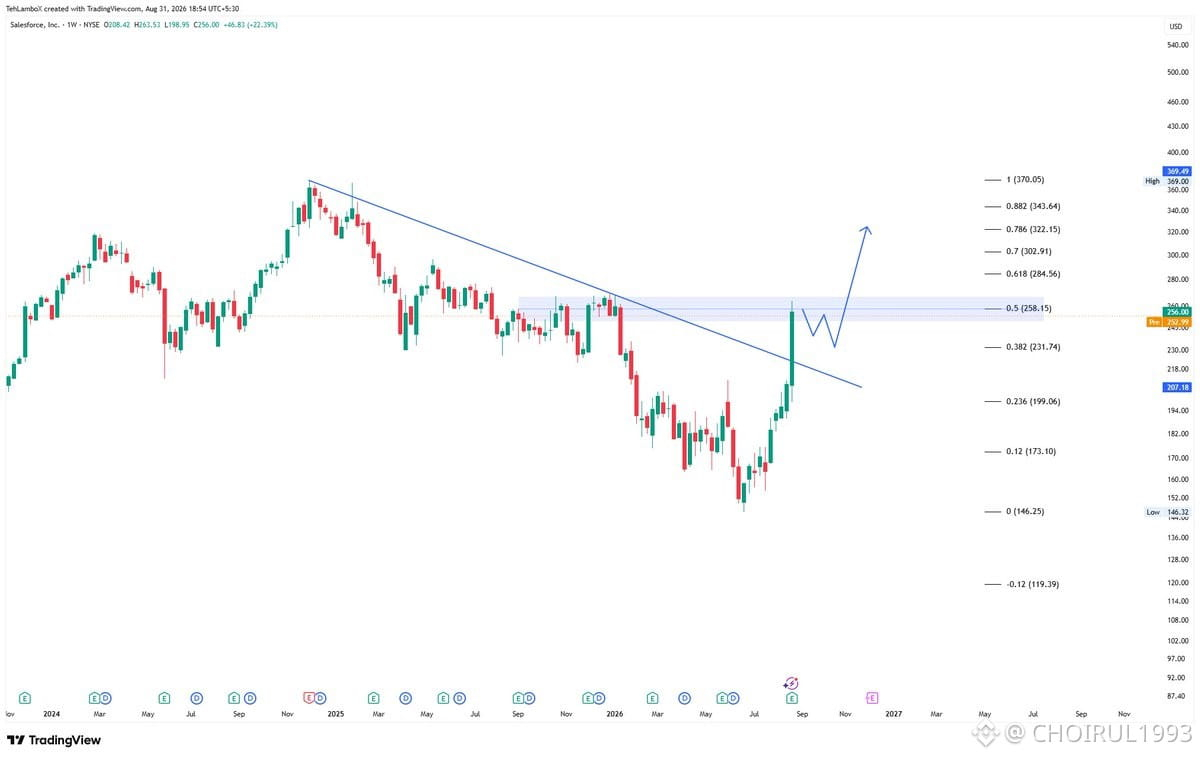The width and height of the screenshot is (1200, 758).
Task: Click the earnings marker between May and Jul 2025
Action: coord(443,698)
